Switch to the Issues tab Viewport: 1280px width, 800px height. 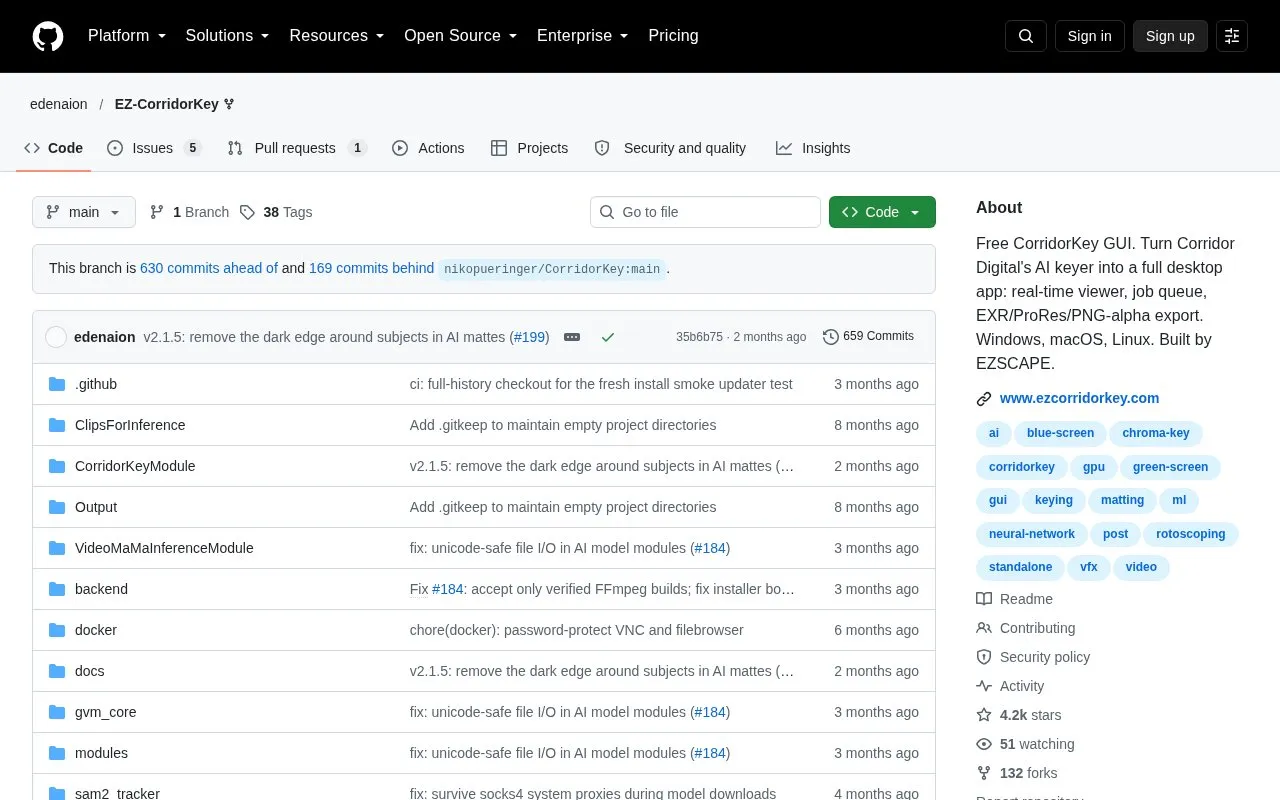point(154,148)
